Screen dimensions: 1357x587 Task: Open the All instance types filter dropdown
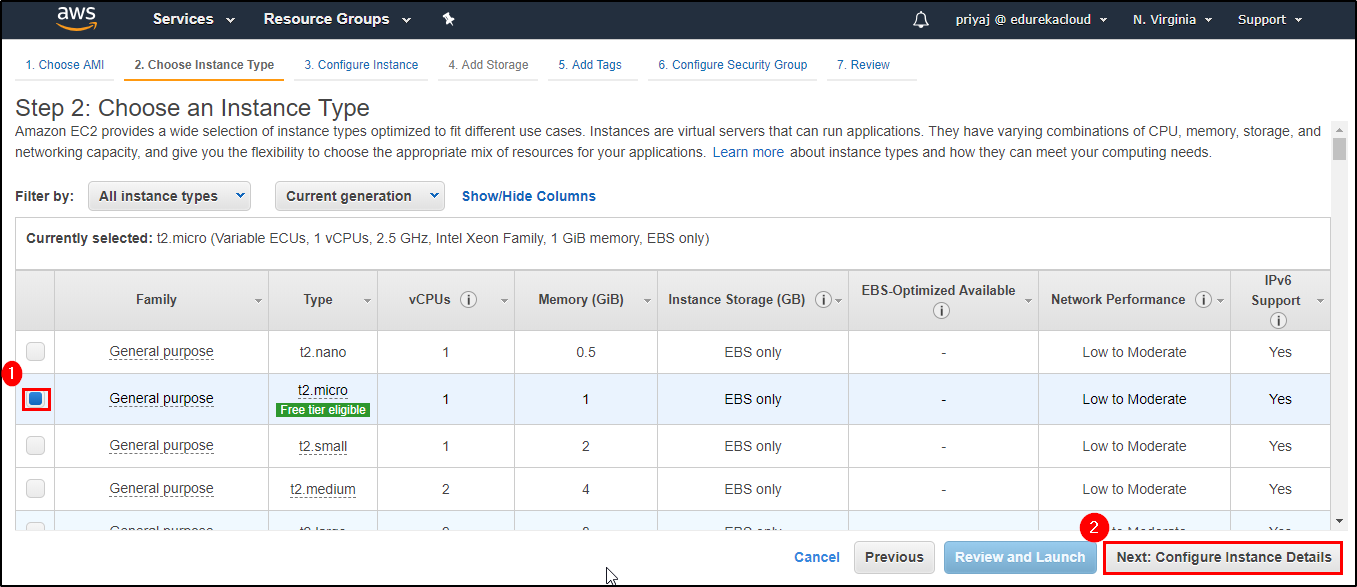[x=169, y=196]
